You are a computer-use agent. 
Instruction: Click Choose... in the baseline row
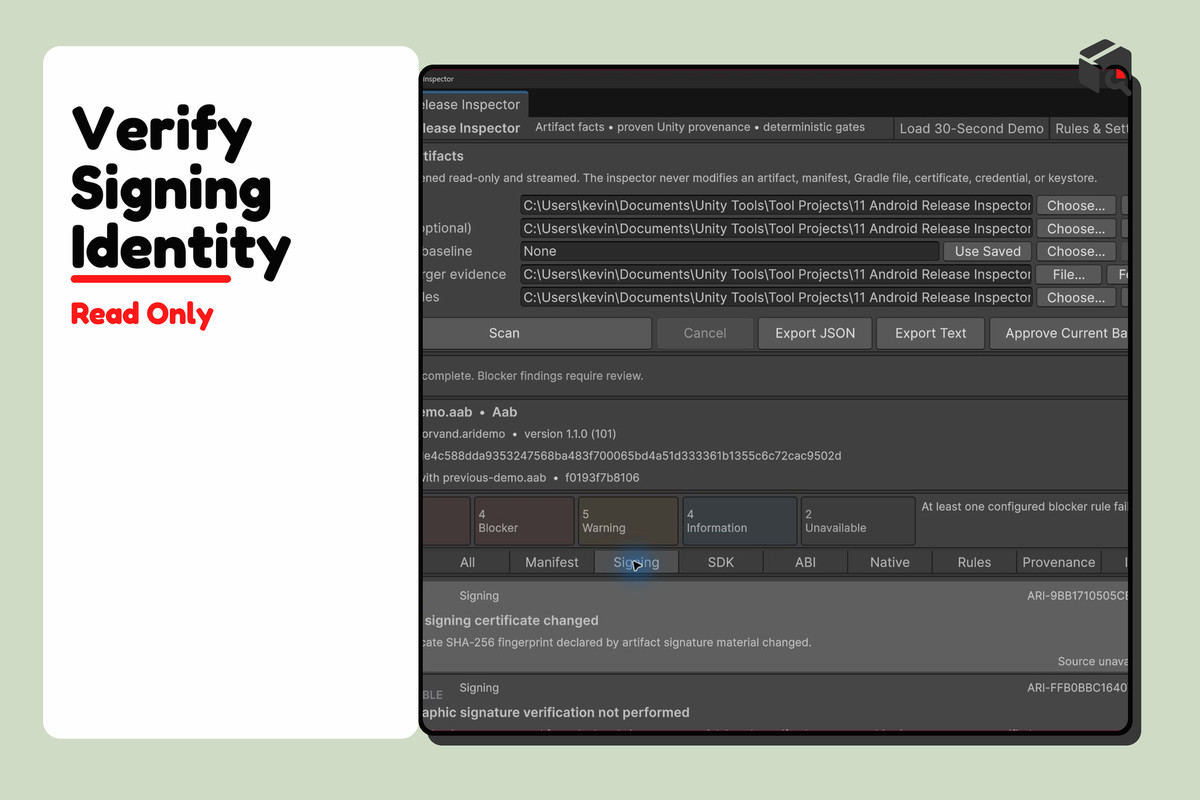coord(1076,251)
